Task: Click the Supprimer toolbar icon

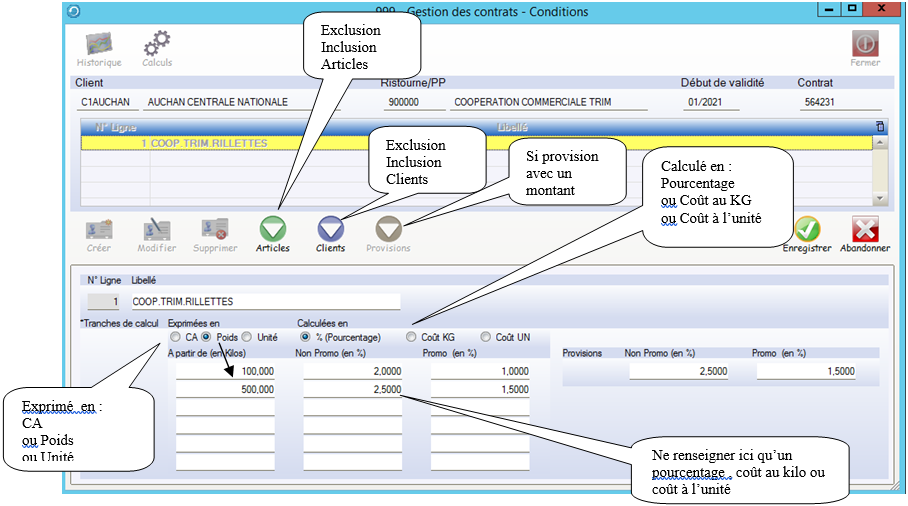Action: point(214,230)
